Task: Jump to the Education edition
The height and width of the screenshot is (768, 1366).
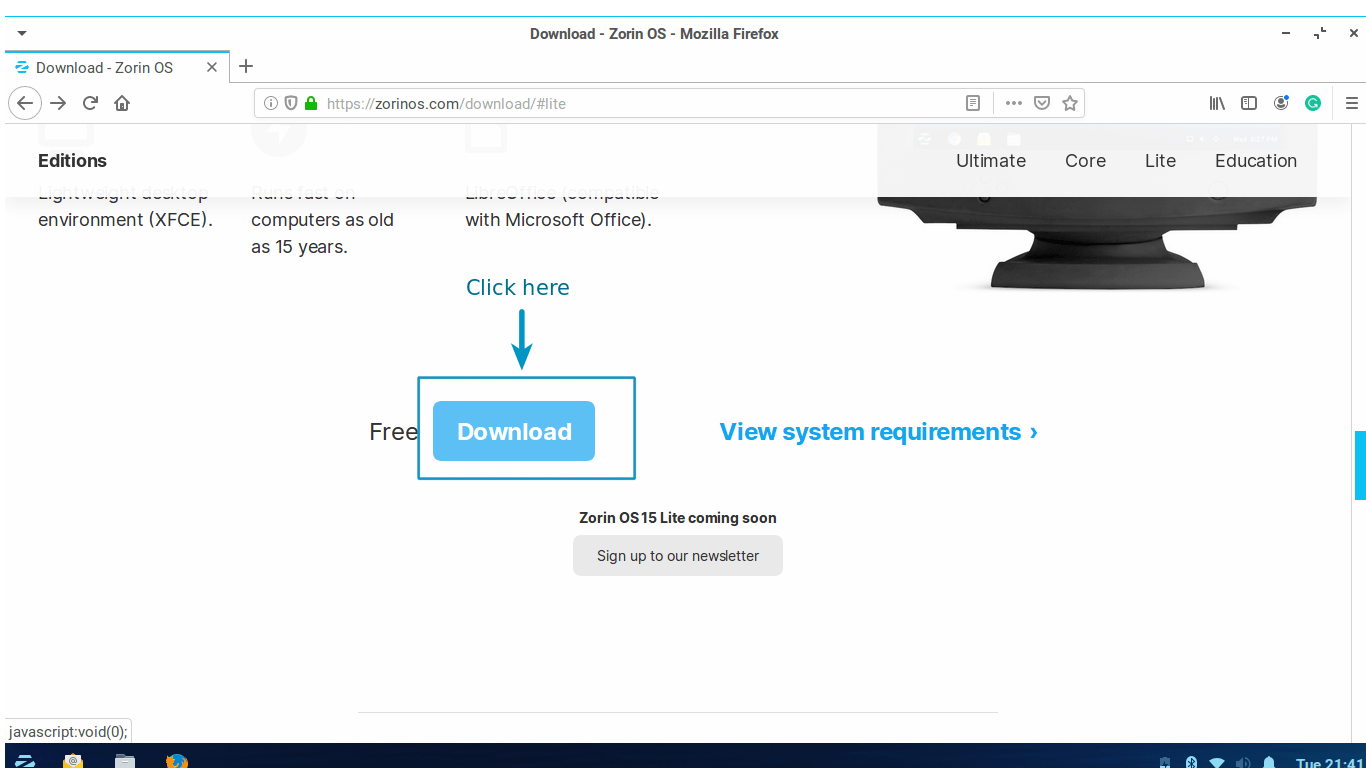Action: click(x=1256, y=161)
